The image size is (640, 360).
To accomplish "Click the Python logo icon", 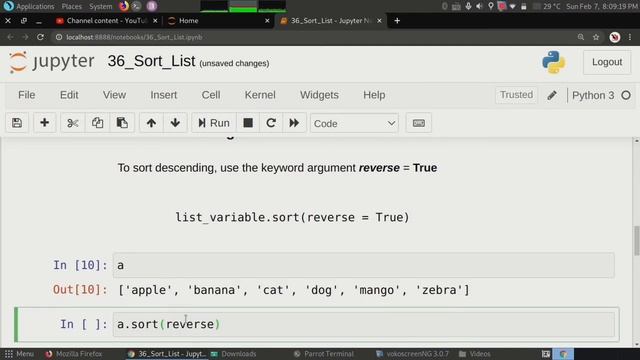I will click(x=553, y=62).
